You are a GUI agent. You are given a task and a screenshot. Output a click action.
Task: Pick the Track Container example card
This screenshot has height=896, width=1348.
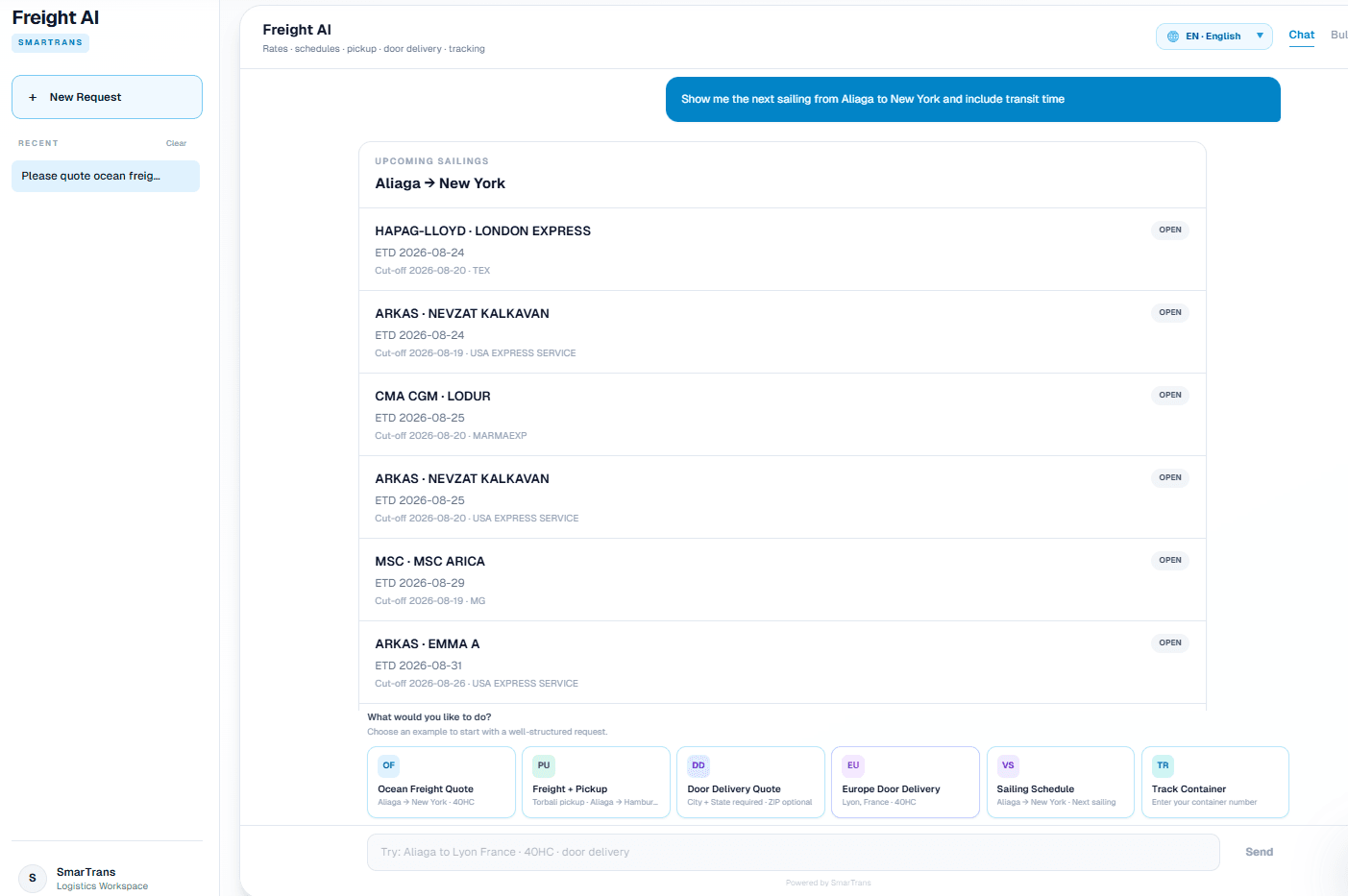[1215, 782]
